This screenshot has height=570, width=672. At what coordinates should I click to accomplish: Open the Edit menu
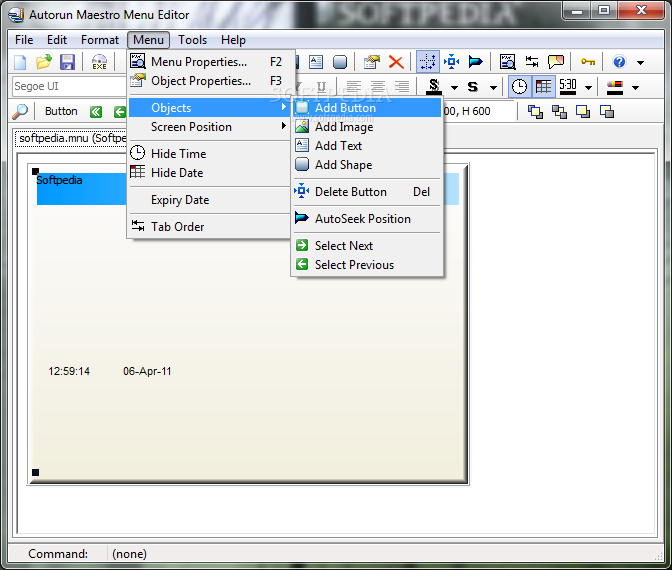(57, 40)
